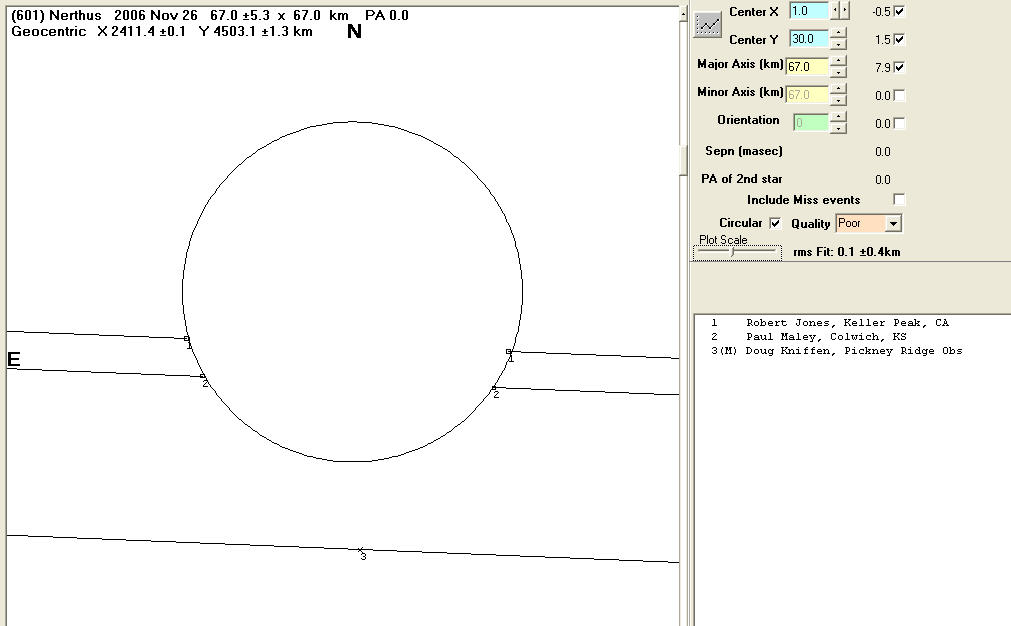
Task: Increase Major Axis with up spinner arrow
Action: (838, 61)
